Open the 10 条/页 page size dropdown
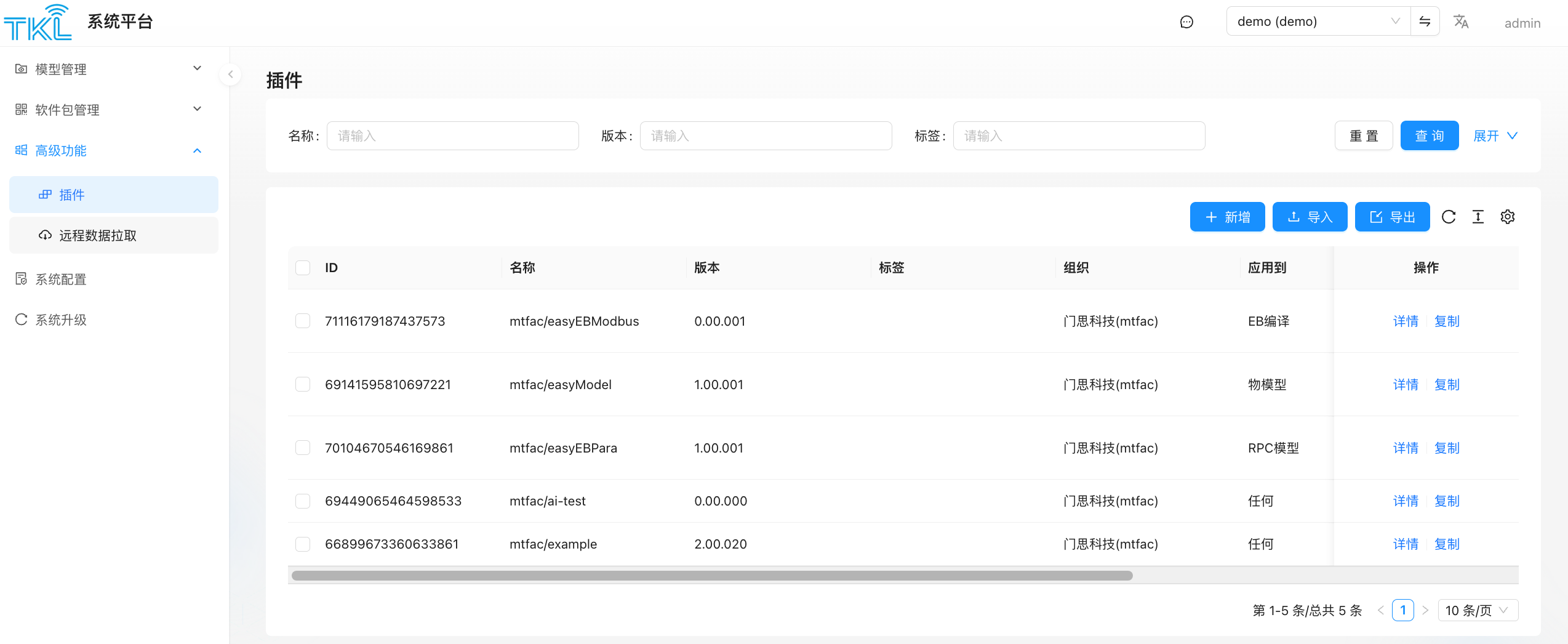The width and height of the screenshot is (1568, 644). (1478, 610)
